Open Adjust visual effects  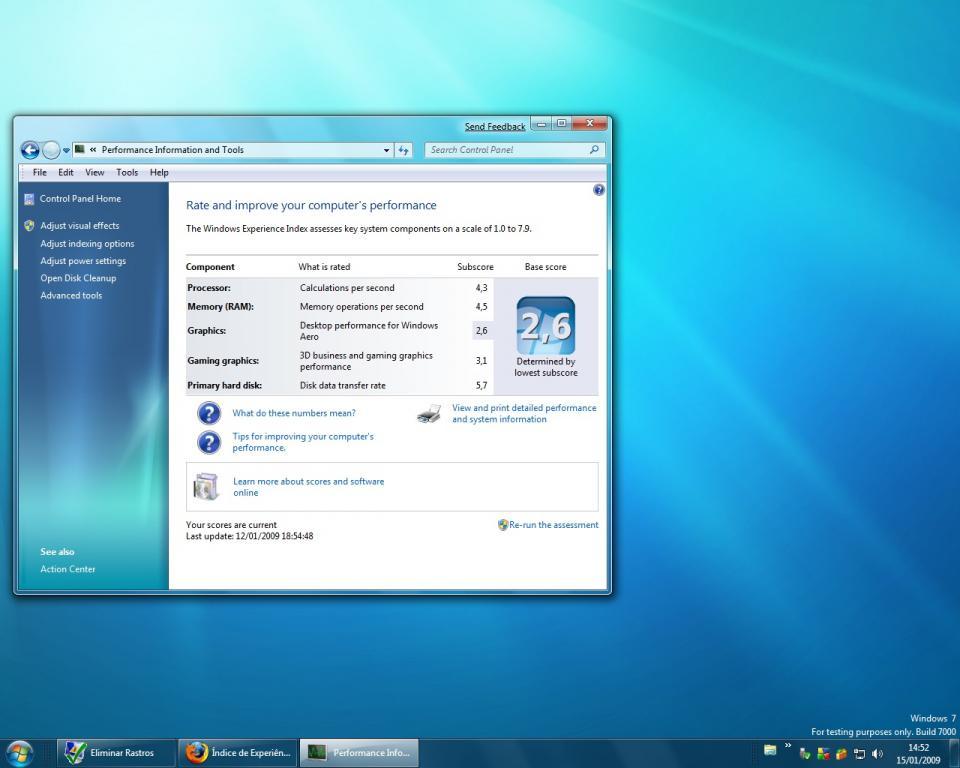pyautogui.click(x=80, y=225)
